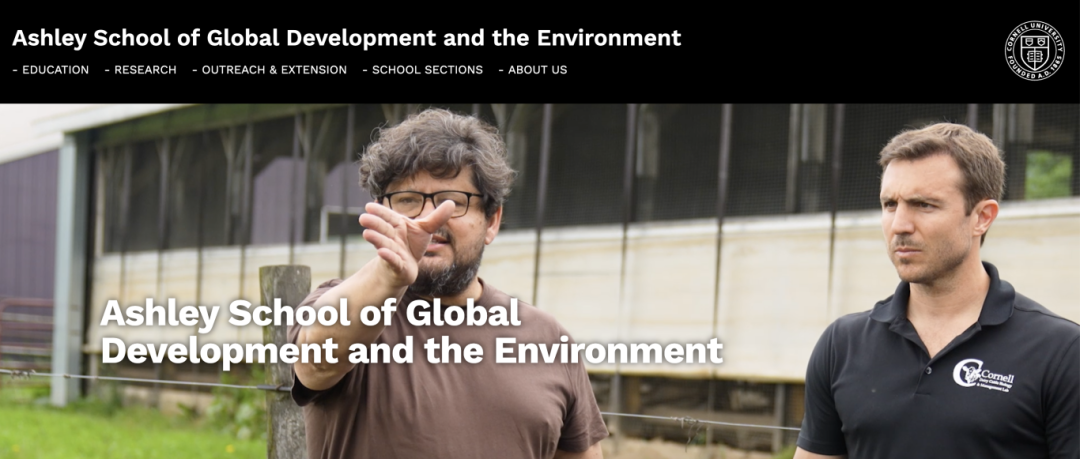The image size is (1080, 459).
Task: Expand the dash marker before About Us
Action: (501, 70)
